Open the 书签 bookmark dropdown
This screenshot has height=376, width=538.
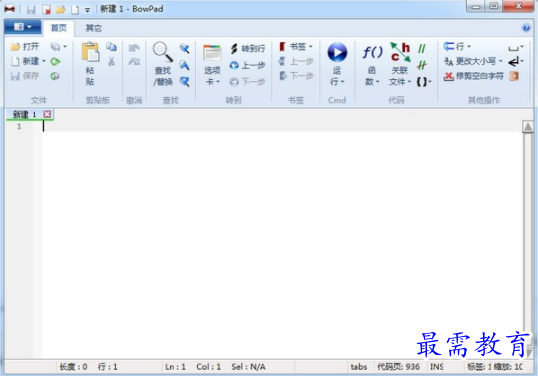295,46
